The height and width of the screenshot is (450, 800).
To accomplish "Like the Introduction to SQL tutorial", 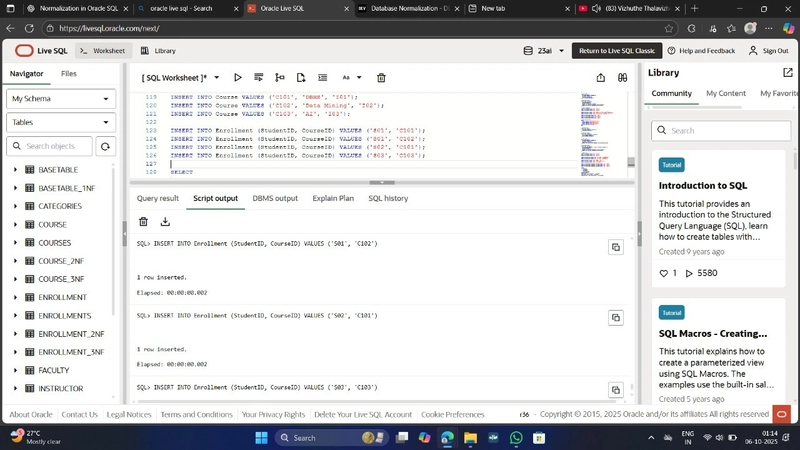I will 663,273.
